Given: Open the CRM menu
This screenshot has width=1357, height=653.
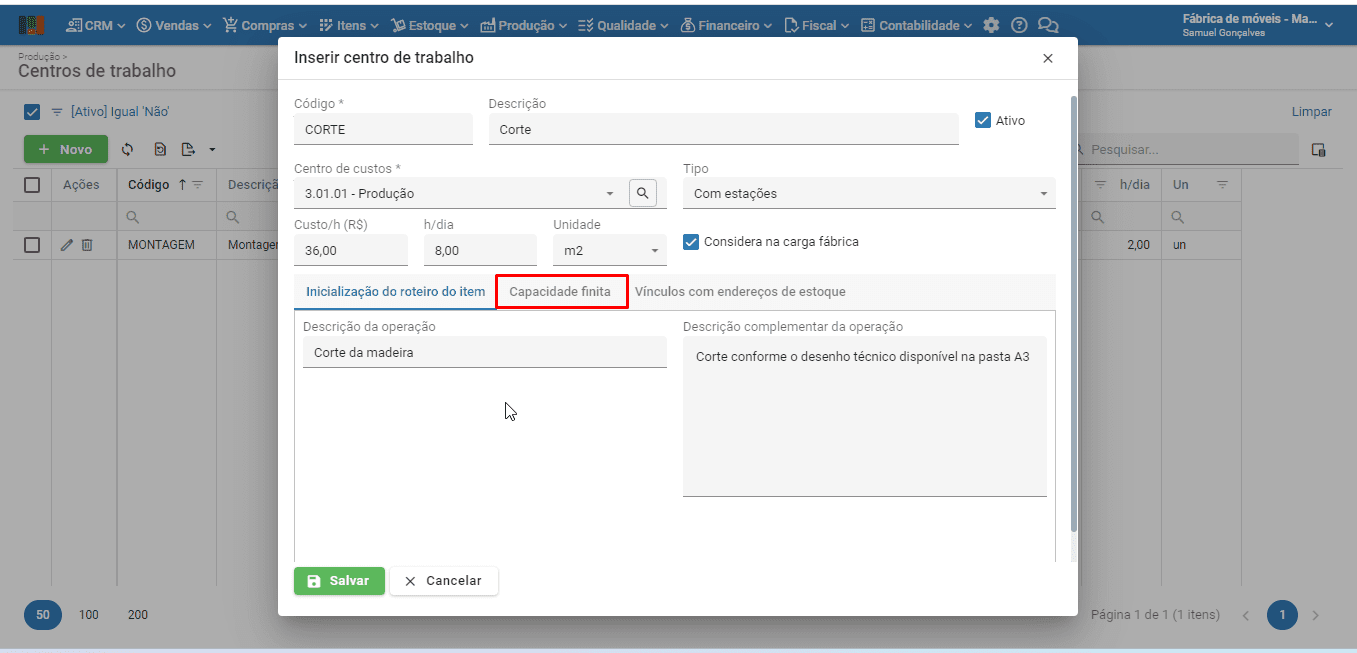Looking at the screenshot, I should pos(96,25).
